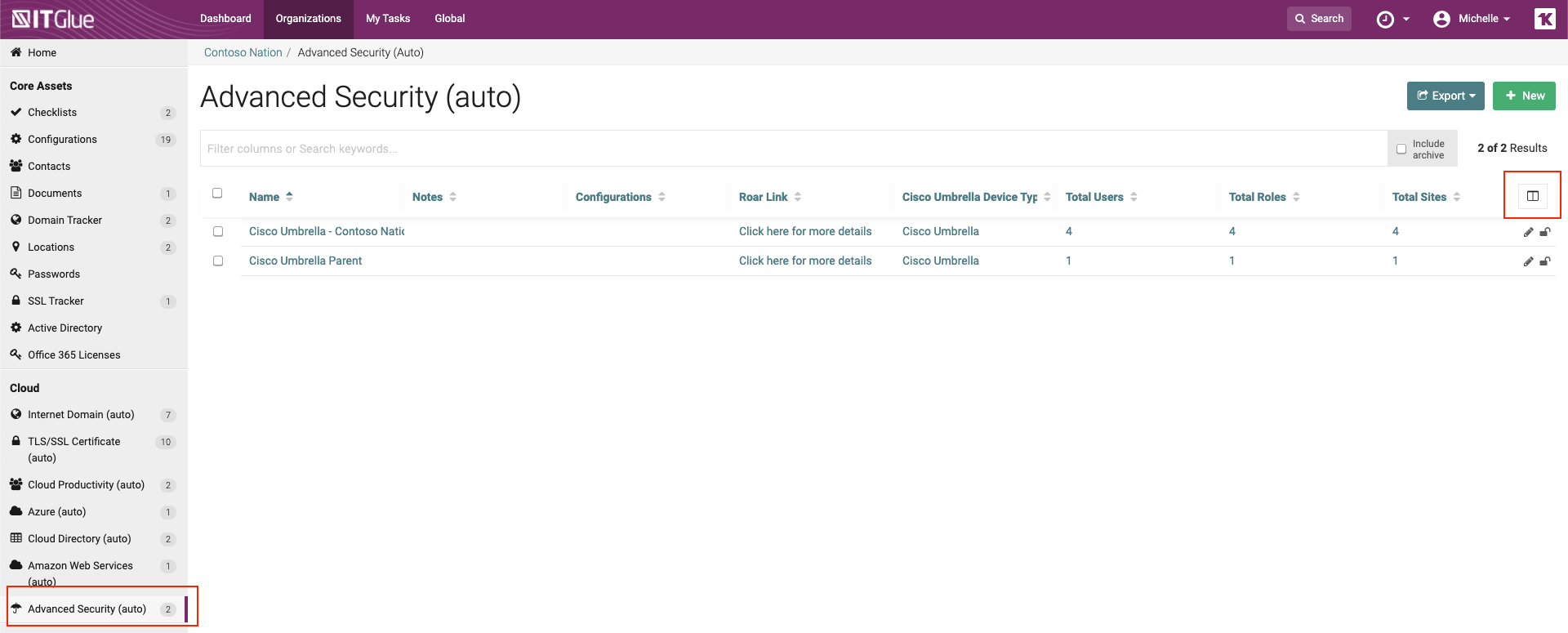The height and width of the screenshot is (633, 1568).
Task: Click the Active Directory gear icon
Action: [16, 328]
